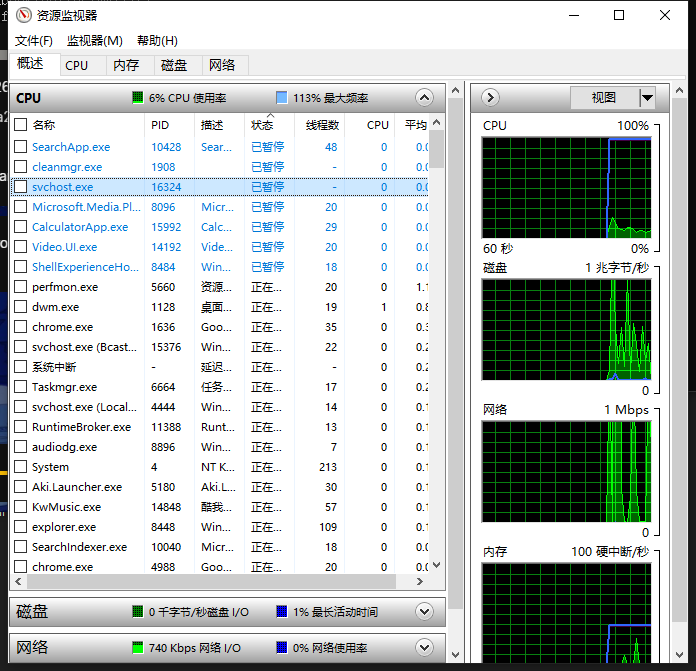Select the Aki.Launcher.exe process name
Screen dimensions: 696x671
click(x=77, y=487)
